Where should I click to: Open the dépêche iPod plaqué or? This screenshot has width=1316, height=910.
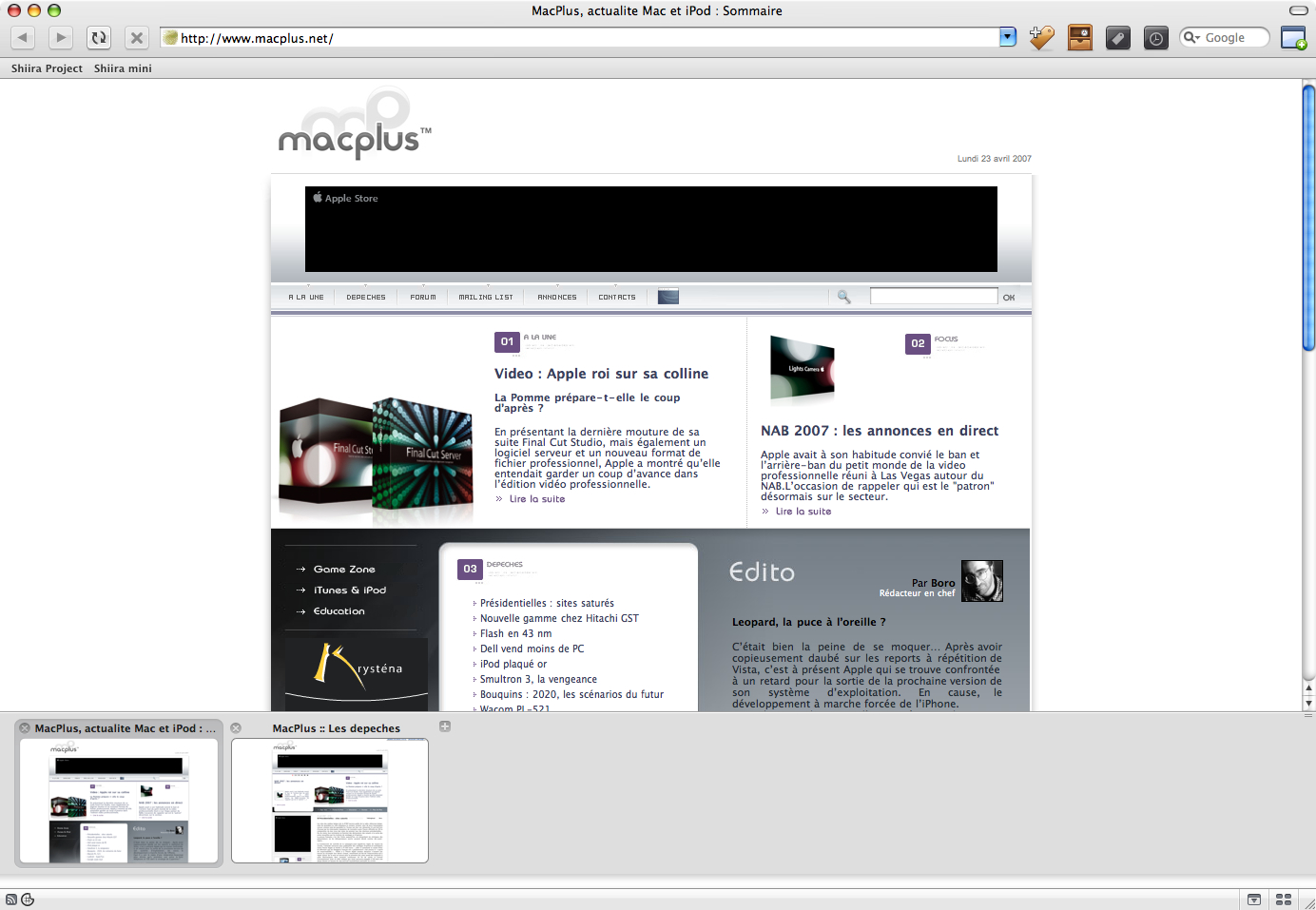513,664
